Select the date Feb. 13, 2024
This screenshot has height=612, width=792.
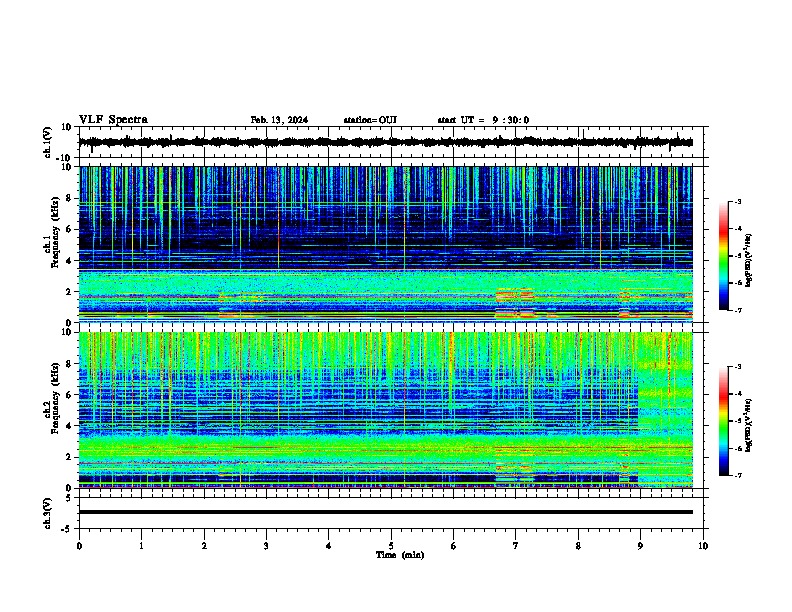(279, 120)
